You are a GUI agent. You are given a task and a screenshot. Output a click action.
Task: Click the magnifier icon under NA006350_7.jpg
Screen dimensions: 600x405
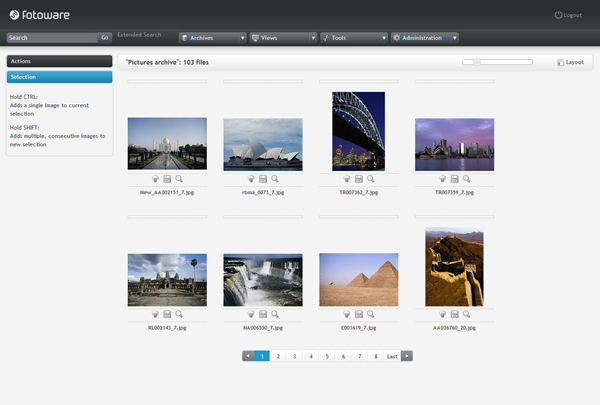point(275,314)
